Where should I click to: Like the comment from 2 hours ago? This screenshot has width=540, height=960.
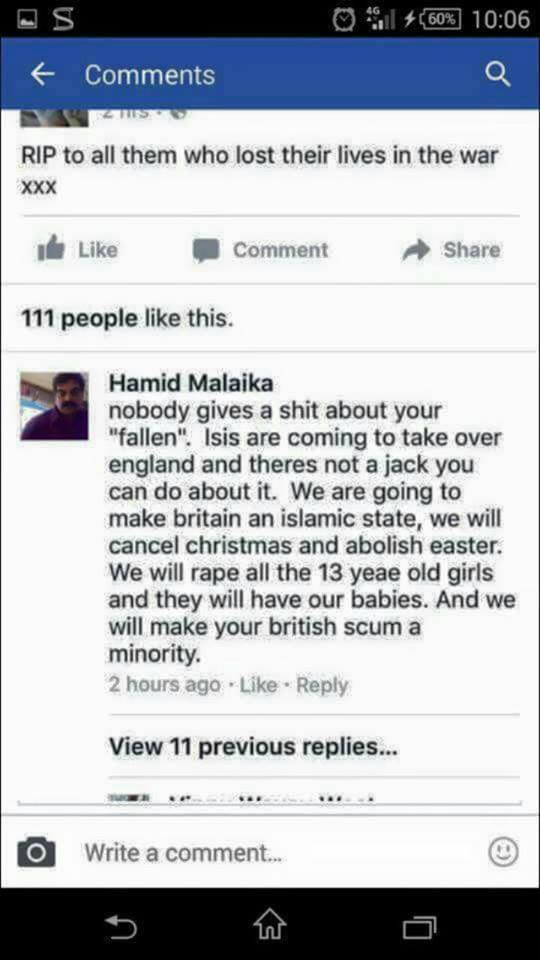coord(258,684)
